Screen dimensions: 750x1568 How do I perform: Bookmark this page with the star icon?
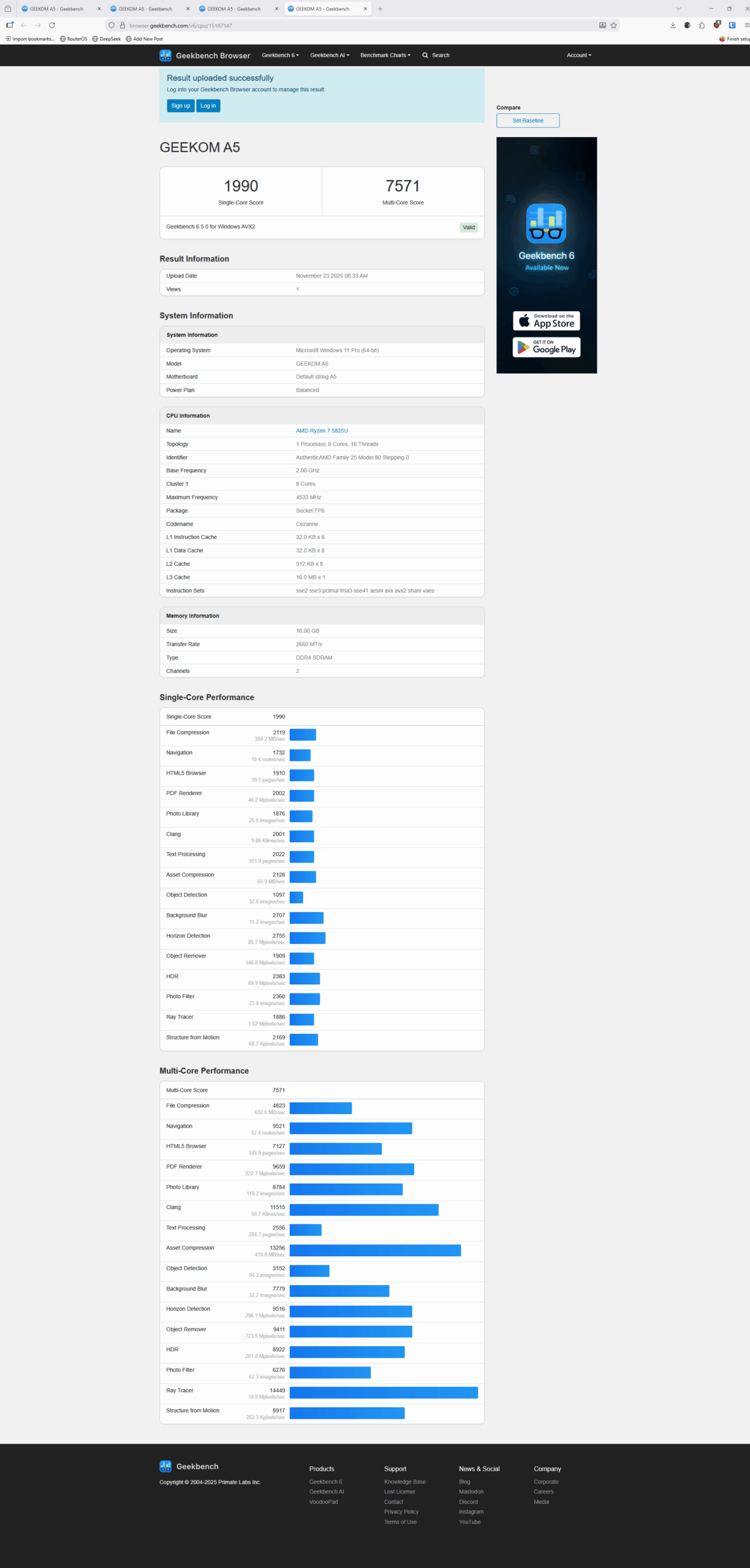(x=613, y=25)
